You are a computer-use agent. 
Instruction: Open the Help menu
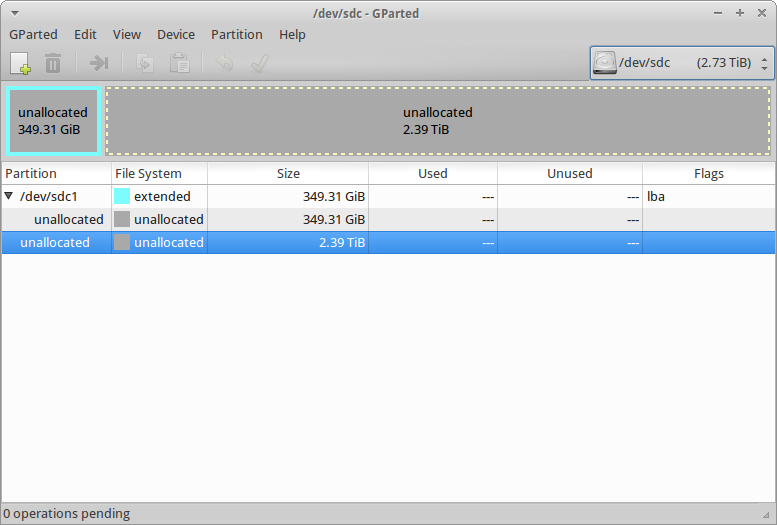292,35
